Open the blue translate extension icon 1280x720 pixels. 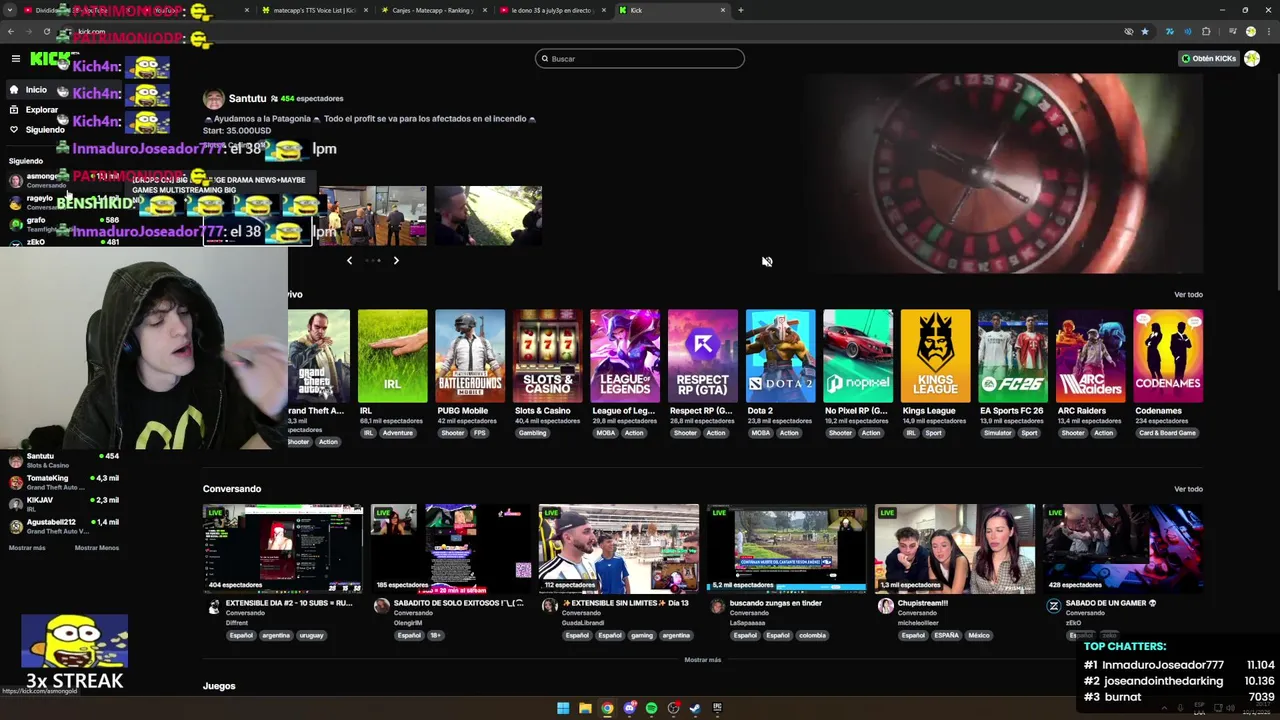(x=1168, y=32)
